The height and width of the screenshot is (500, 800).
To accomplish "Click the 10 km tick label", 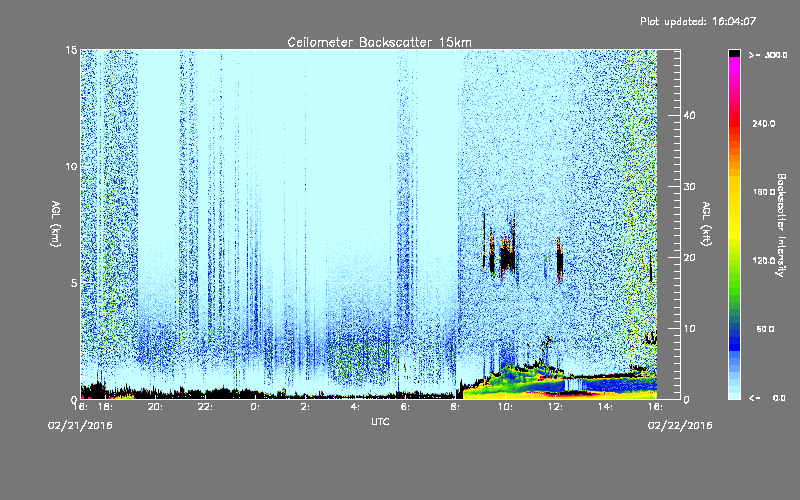I will 71,166.
